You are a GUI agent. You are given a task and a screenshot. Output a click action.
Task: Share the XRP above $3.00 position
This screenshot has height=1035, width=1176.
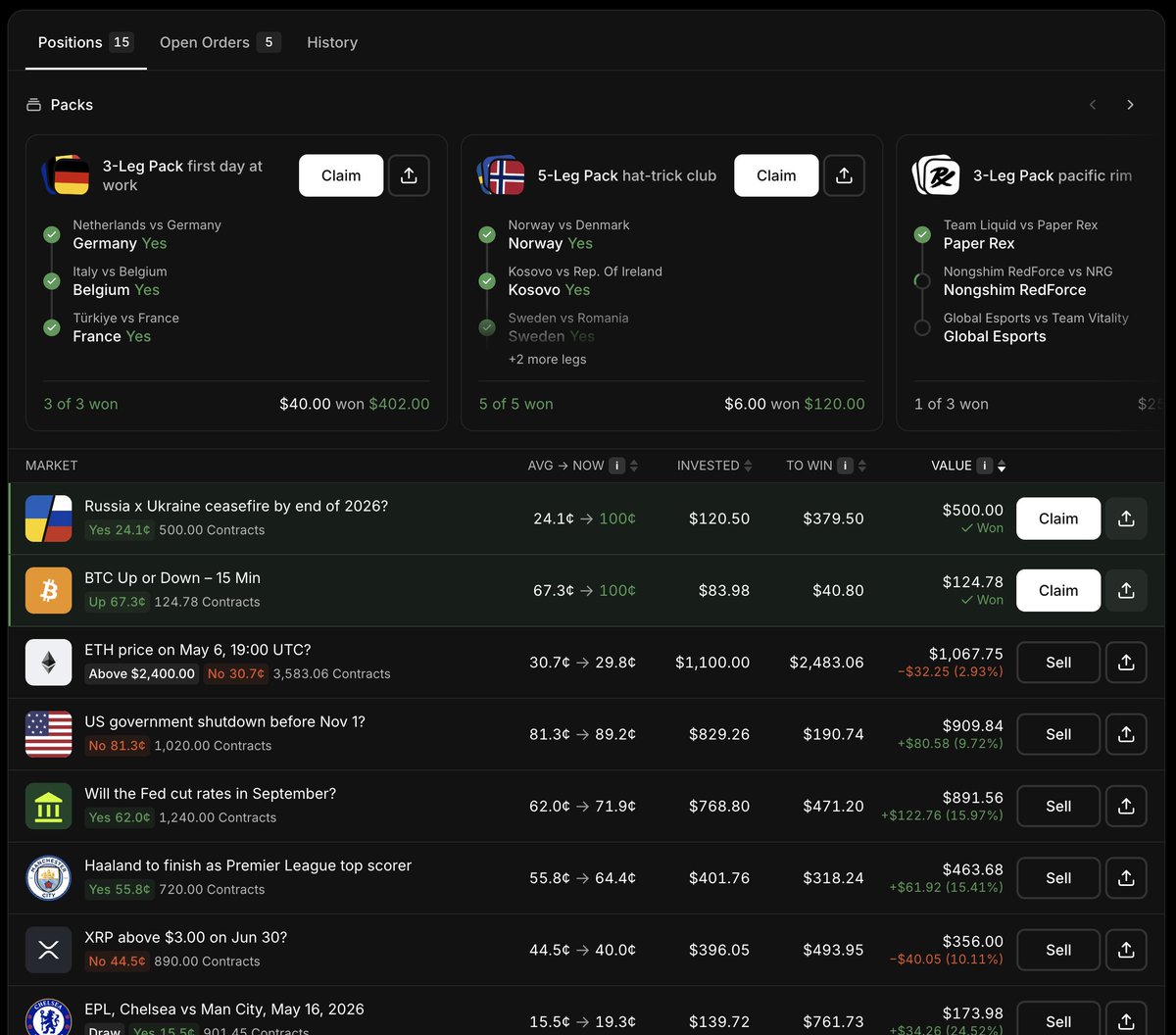(x=1126, y=950)
